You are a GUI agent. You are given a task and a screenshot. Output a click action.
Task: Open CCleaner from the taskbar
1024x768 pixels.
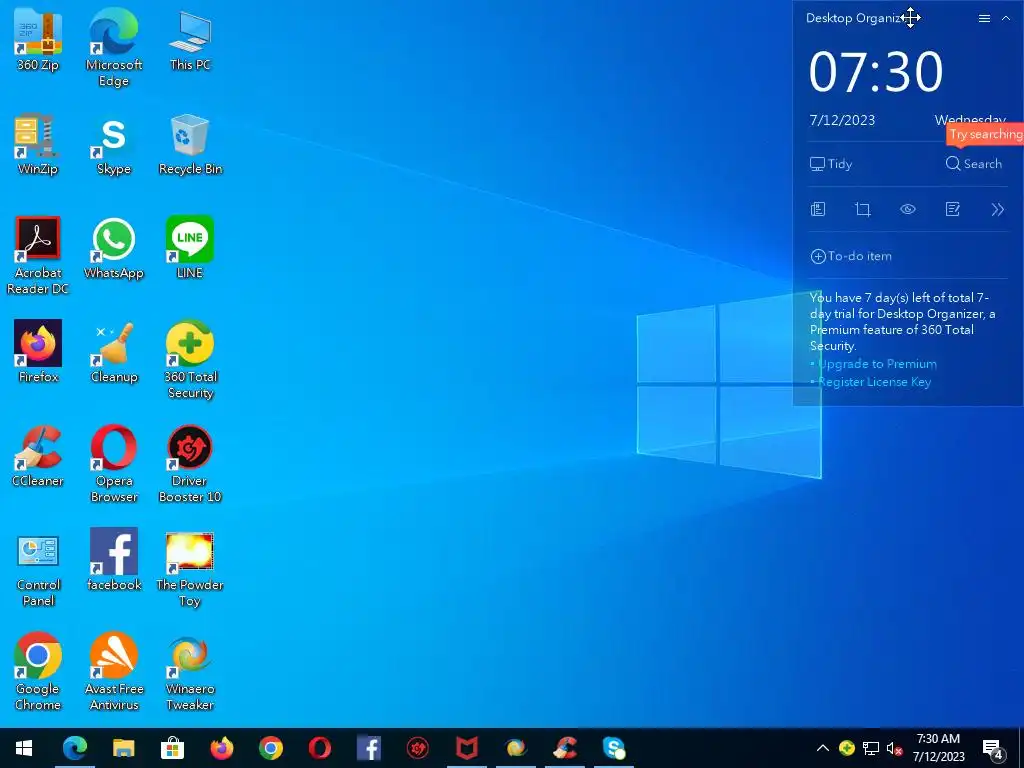pyautogui.click(x=565, y=748)
